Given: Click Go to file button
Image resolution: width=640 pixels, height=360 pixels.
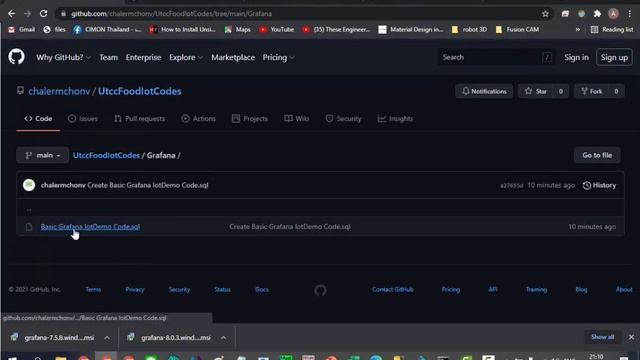Looking at the screenshot, I should pos(597,155).
